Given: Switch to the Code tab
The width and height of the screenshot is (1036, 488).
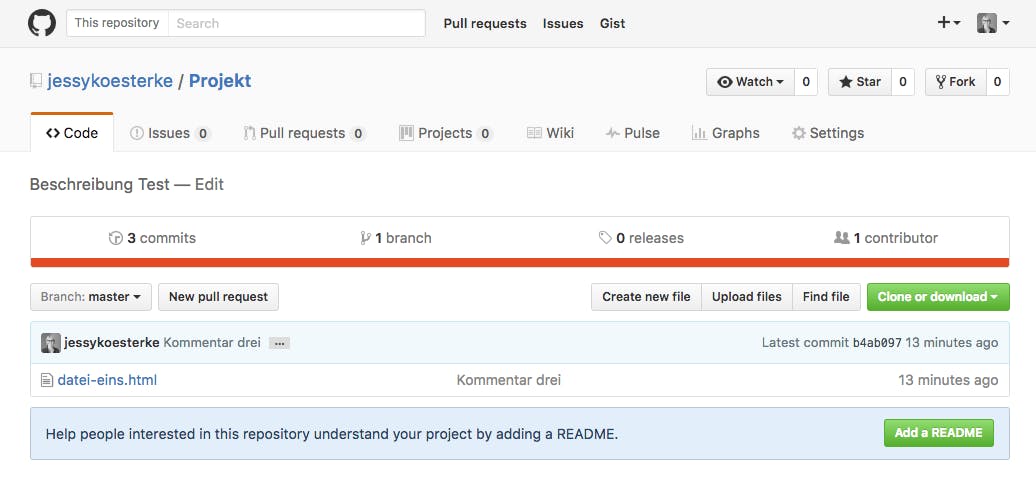Looking at the screenshot, I should [72, 133].
